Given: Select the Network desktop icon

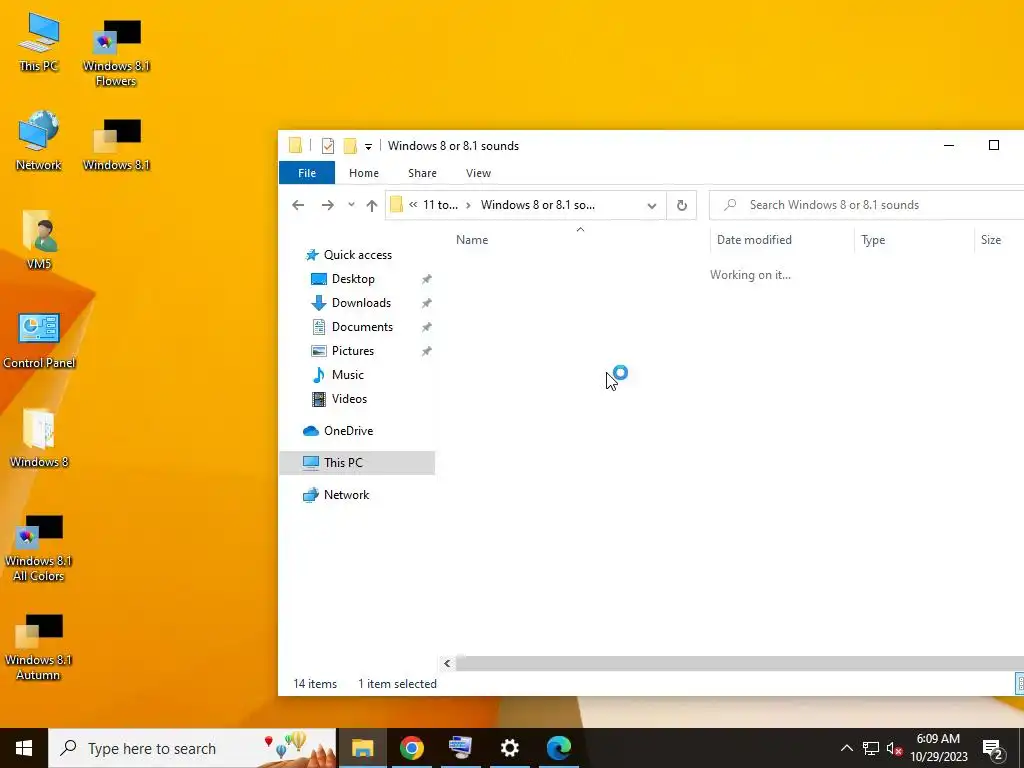Looking at the screenshot, I should click(39, 141).
